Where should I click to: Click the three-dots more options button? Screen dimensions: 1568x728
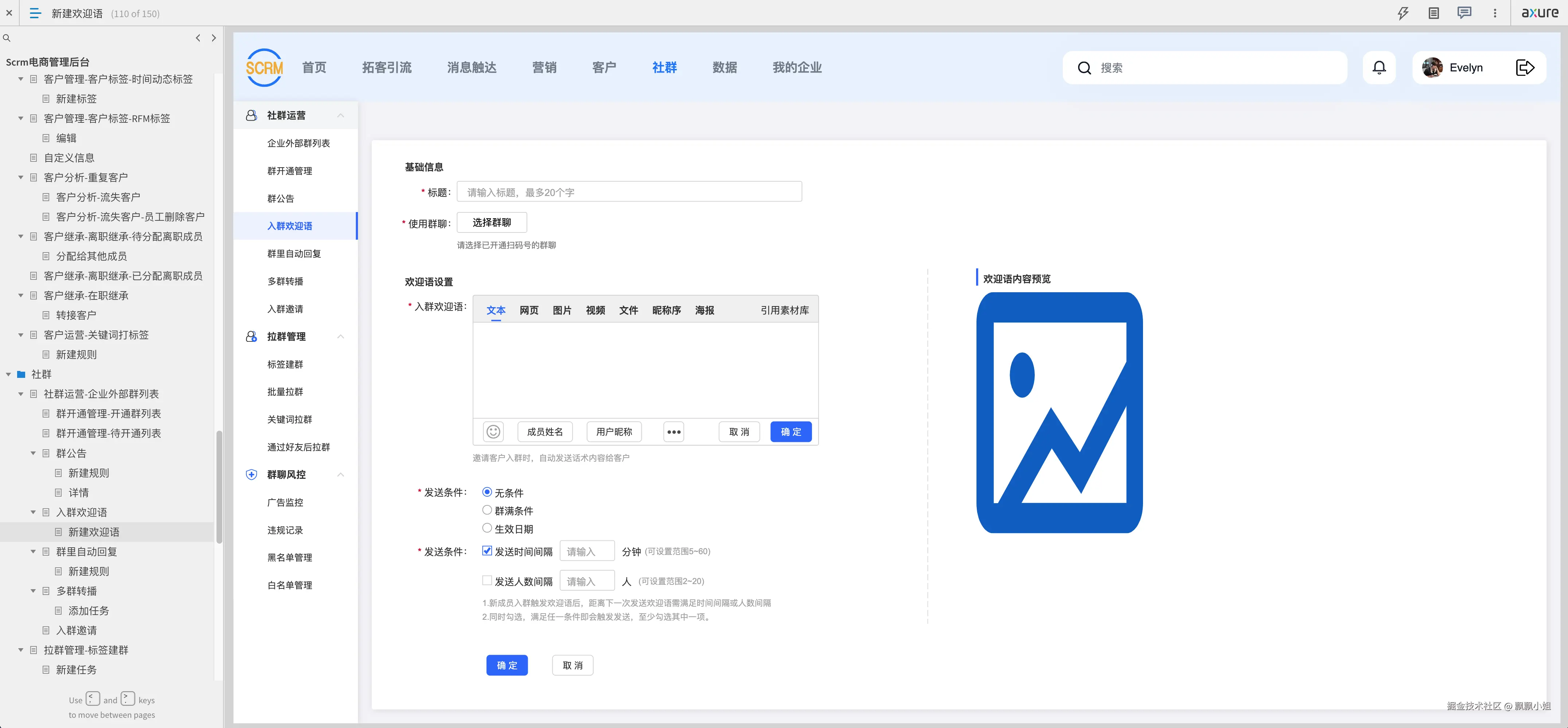point(673,431)
